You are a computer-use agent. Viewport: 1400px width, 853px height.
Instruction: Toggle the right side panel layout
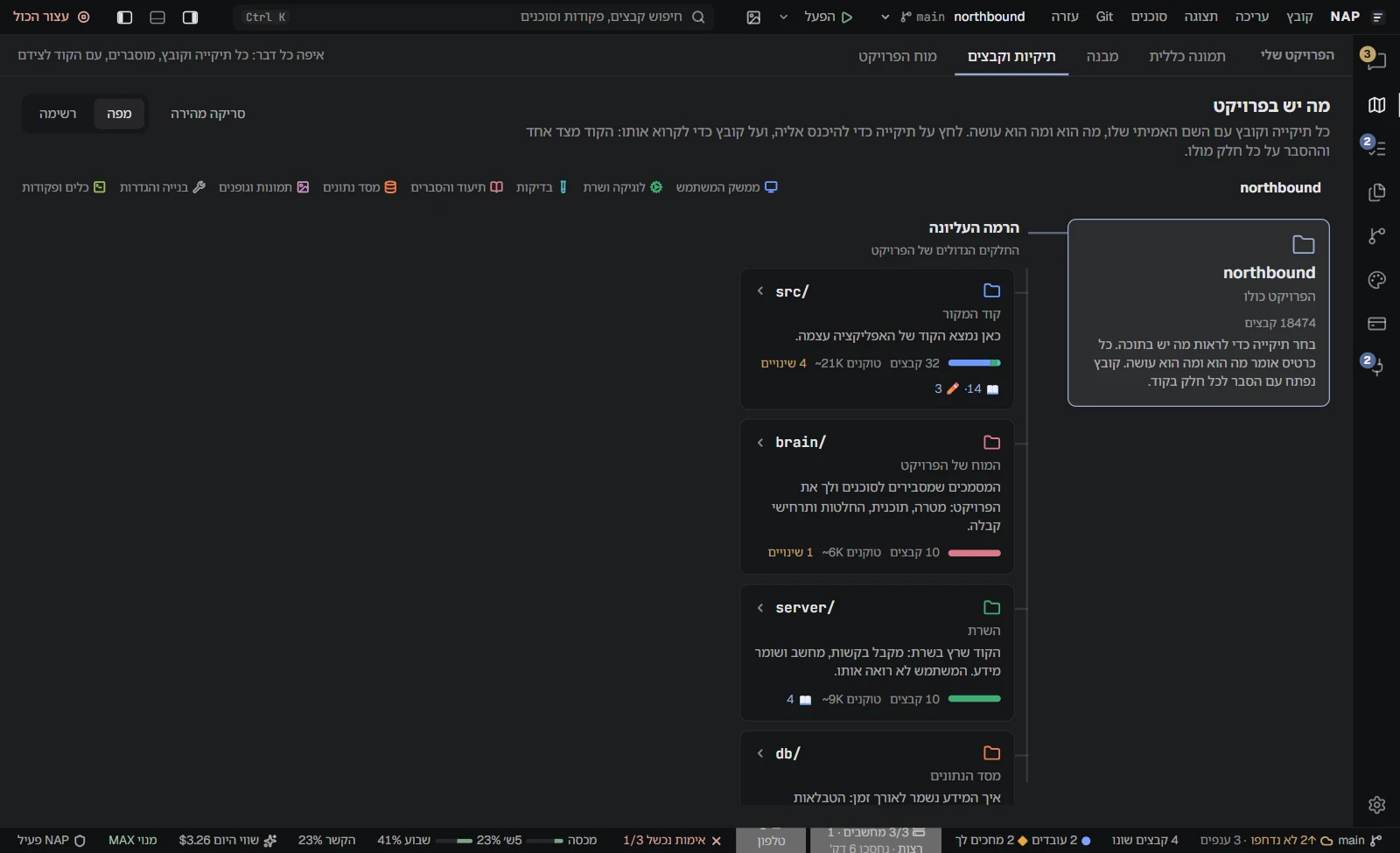point(190,17)
